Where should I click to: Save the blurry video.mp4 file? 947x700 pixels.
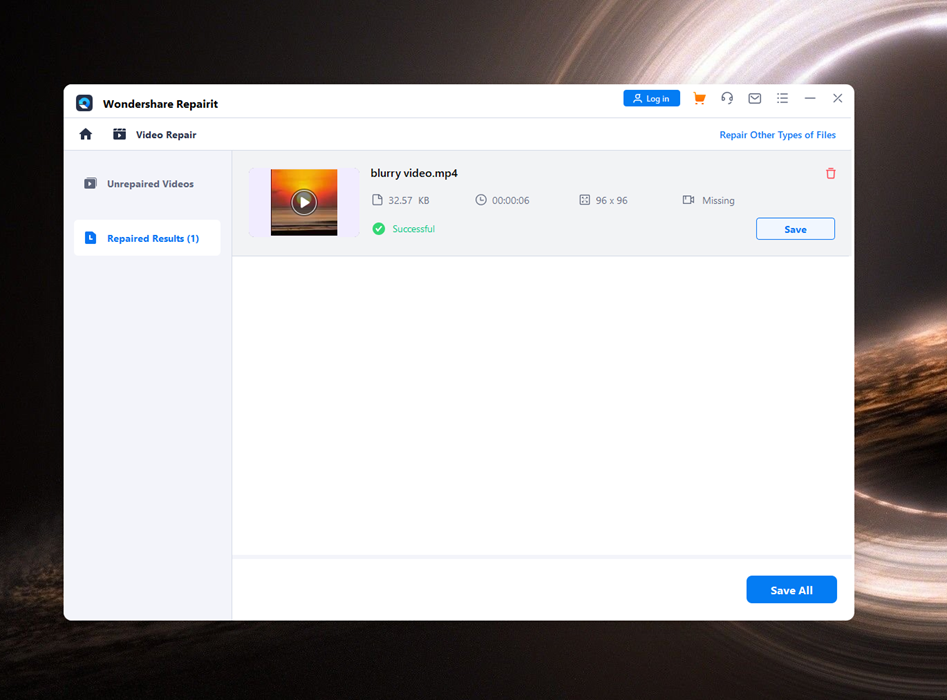(795, 229)
